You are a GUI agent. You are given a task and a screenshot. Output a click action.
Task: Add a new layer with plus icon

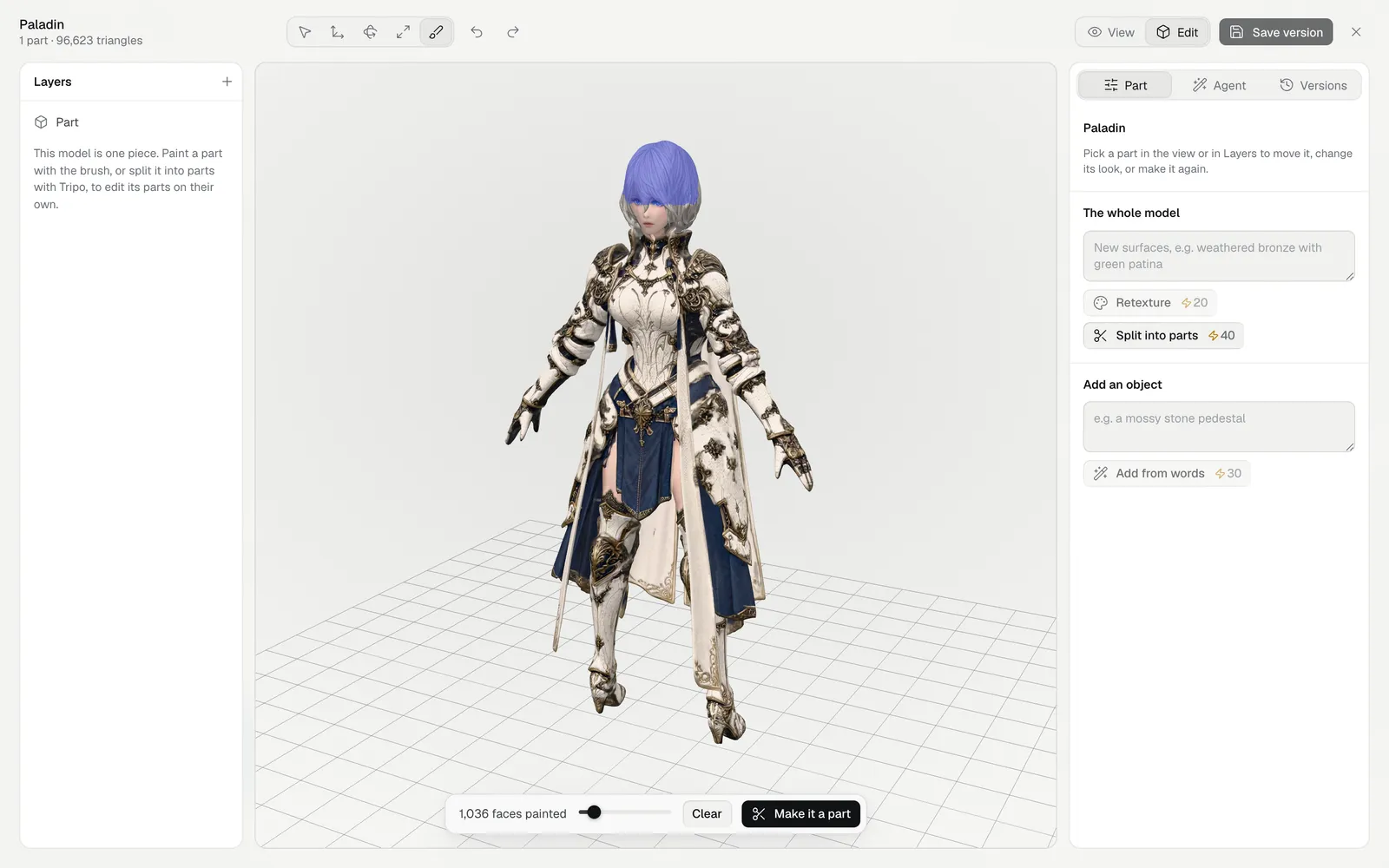pos(227,82)
